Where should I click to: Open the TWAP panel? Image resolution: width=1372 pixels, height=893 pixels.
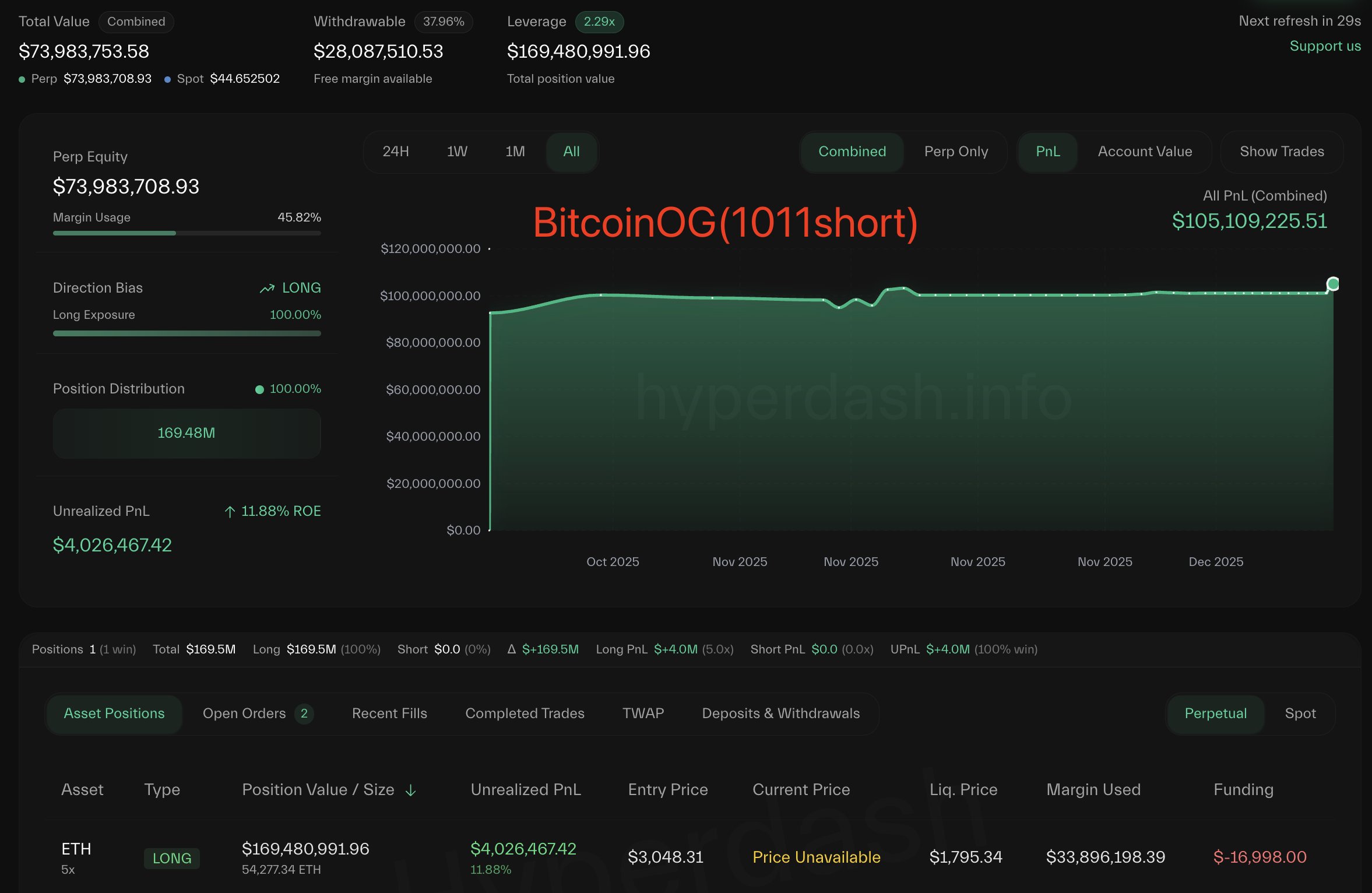pos(643,713)
